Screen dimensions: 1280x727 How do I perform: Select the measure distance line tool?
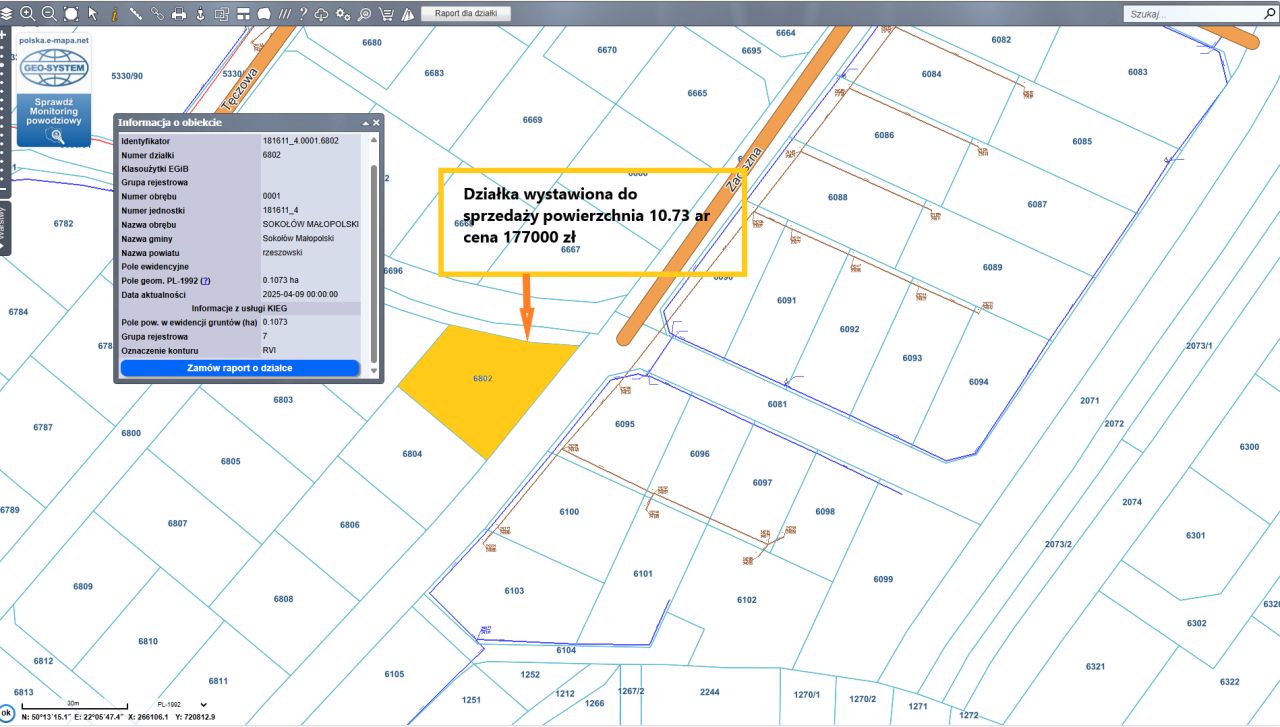tap(136, 14)
